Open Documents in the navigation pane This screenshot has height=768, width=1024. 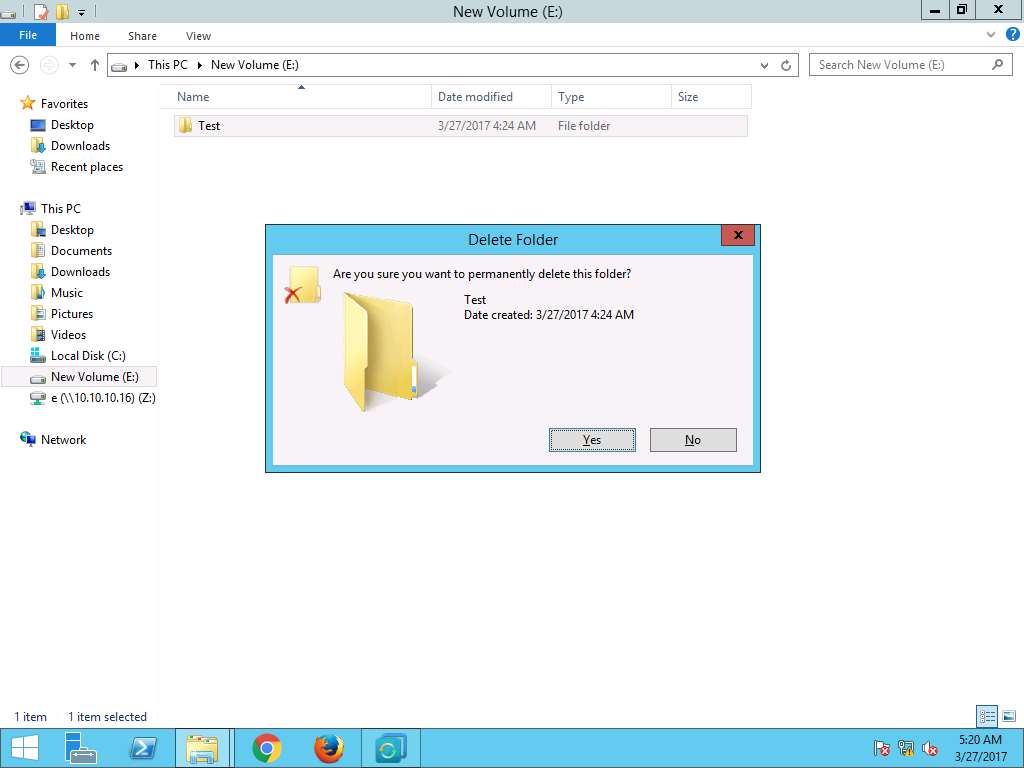click(81, 250)
